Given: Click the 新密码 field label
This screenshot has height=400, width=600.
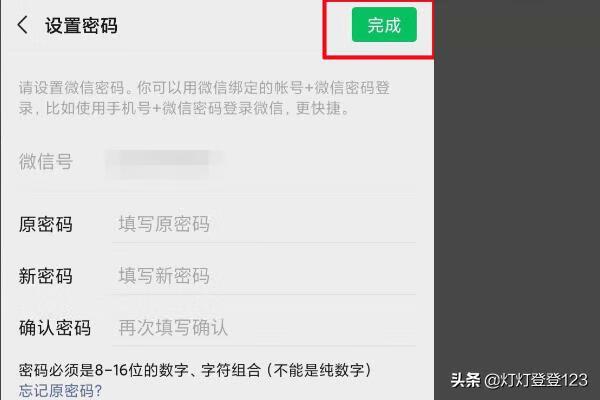Looking at the screenshot, I should pos(46,276).
